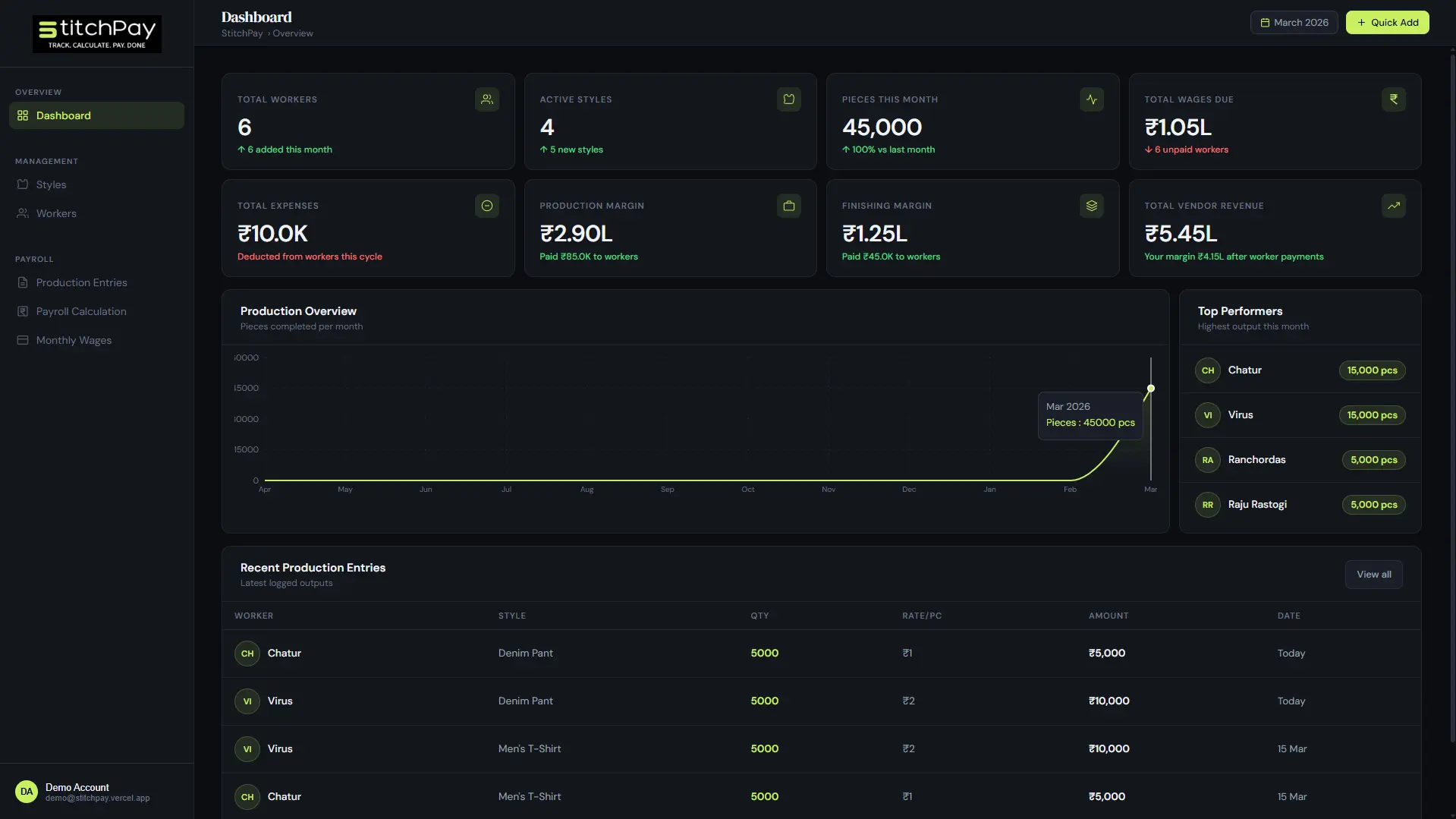1456x819 pixels.
Task: Click the Production Entries grid icon
Action: coord(24,282)
